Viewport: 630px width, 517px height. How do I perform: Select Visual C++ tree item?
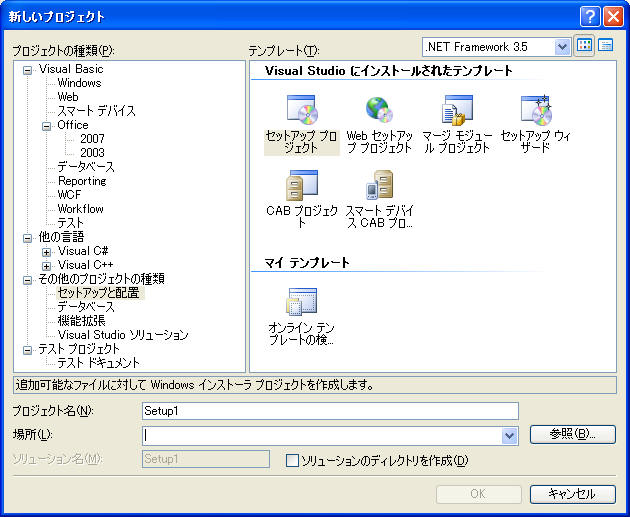pyautogui.click(x=85, y=265)
